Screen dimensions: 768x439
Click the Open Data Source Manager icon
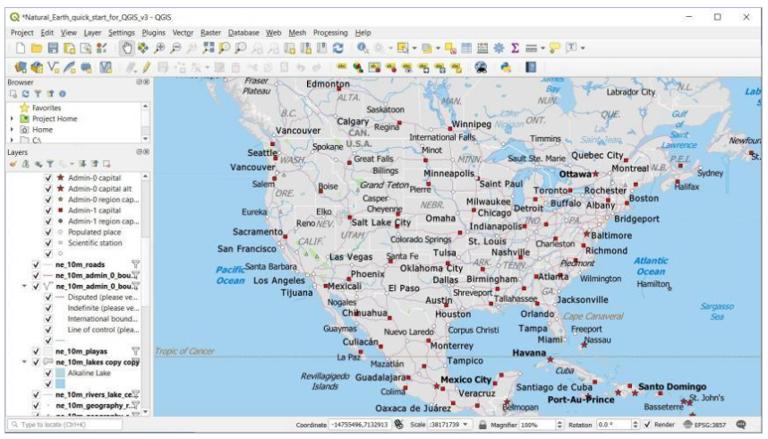(21, 67)
